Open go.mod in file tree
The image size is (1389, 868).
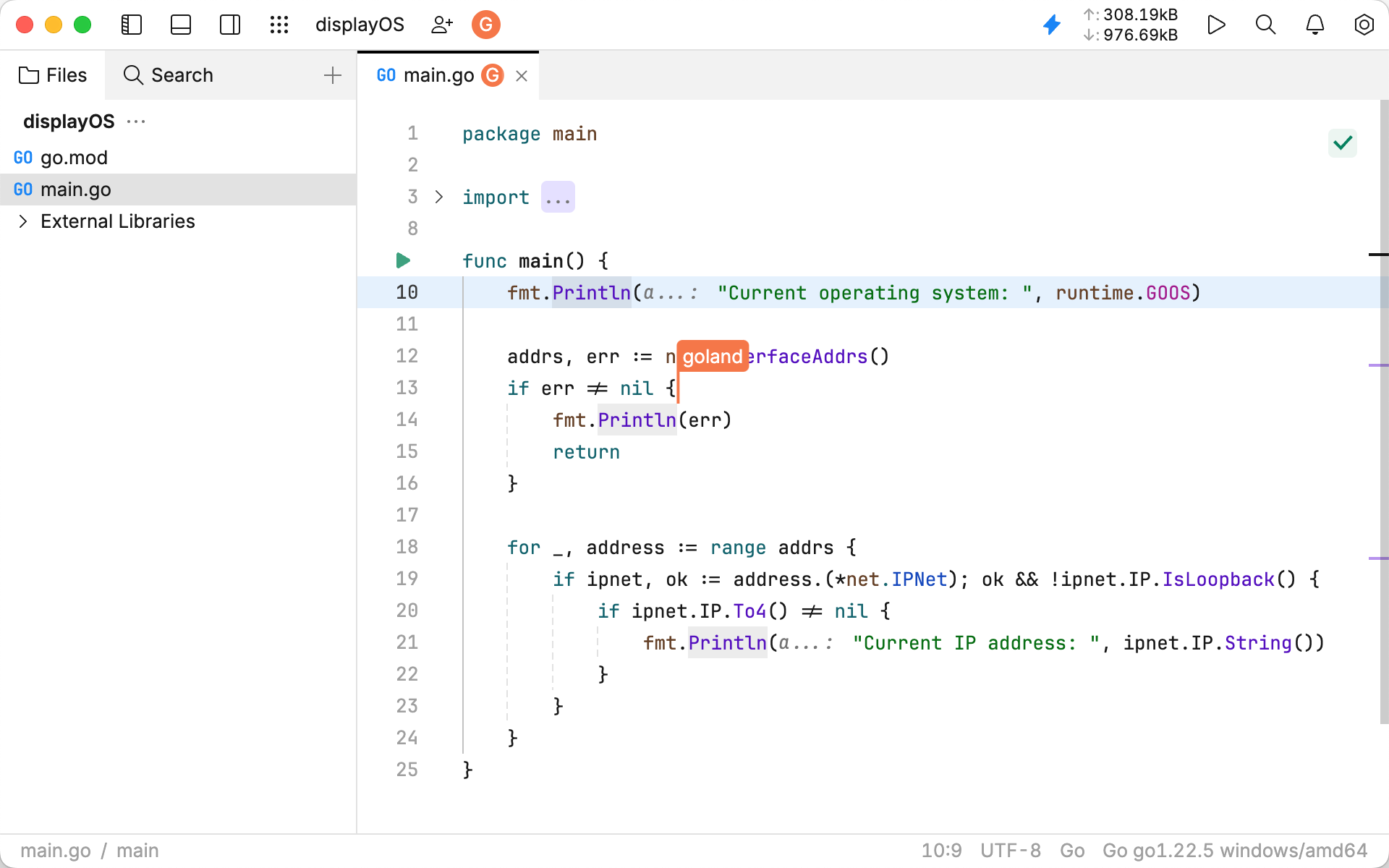(x=74, y=158)
